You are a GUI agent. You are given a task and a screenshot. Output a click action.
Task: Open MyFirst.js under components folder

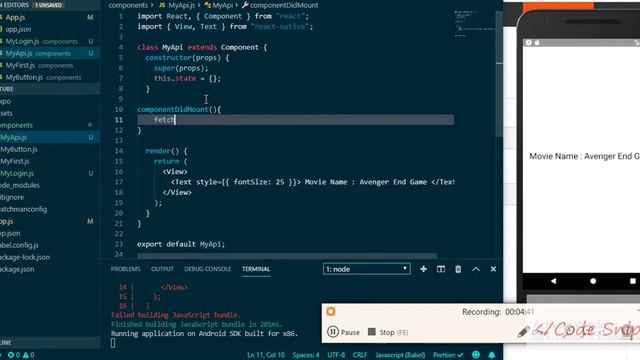49,161
